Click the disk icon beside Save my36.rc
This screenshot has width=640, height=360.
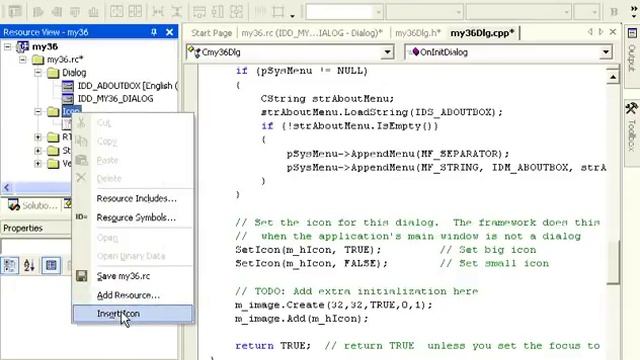81,276
